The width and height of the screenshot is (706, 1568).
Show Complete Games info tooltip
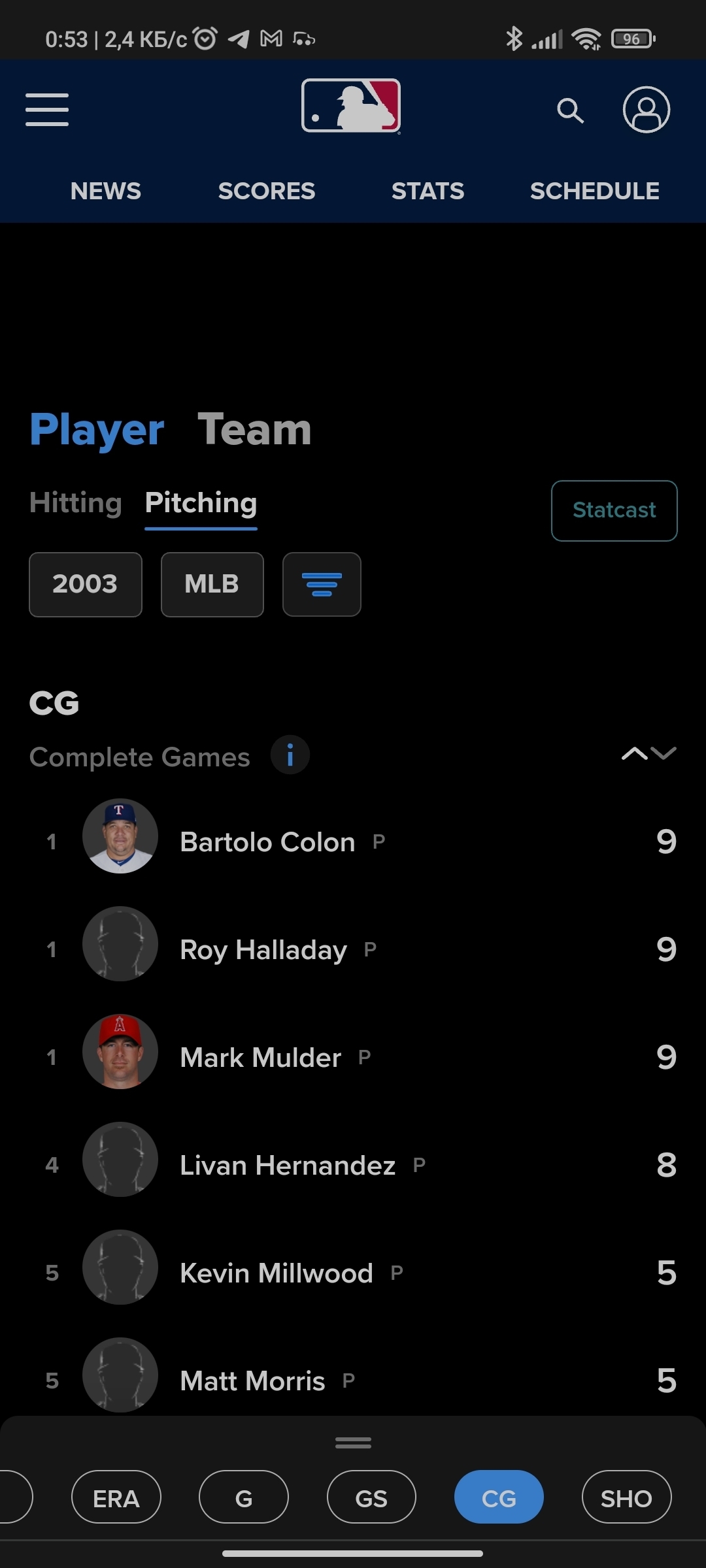(x=290, y=755)
